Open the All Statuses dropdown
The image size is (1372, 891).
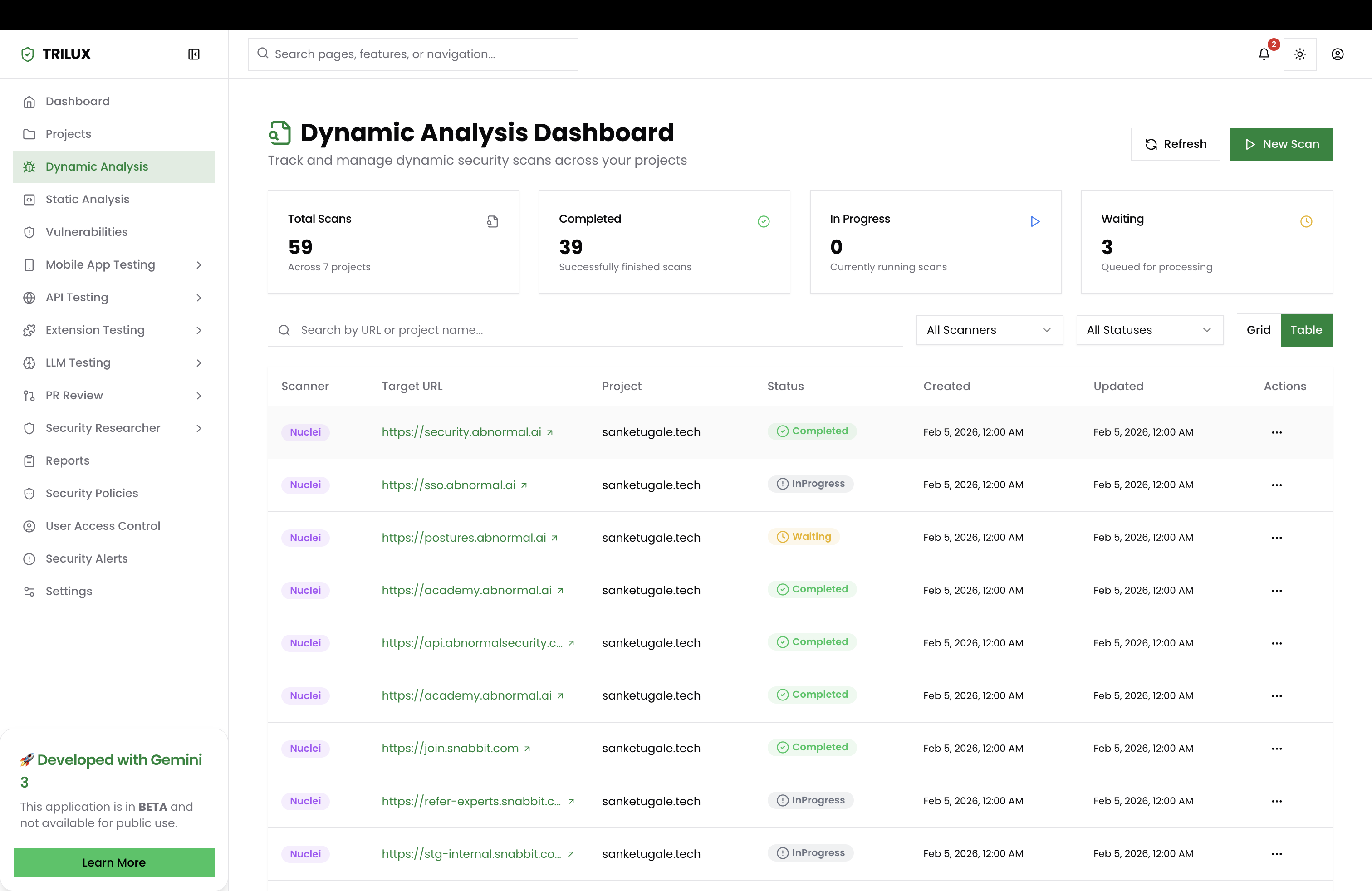pos(1149,330)
